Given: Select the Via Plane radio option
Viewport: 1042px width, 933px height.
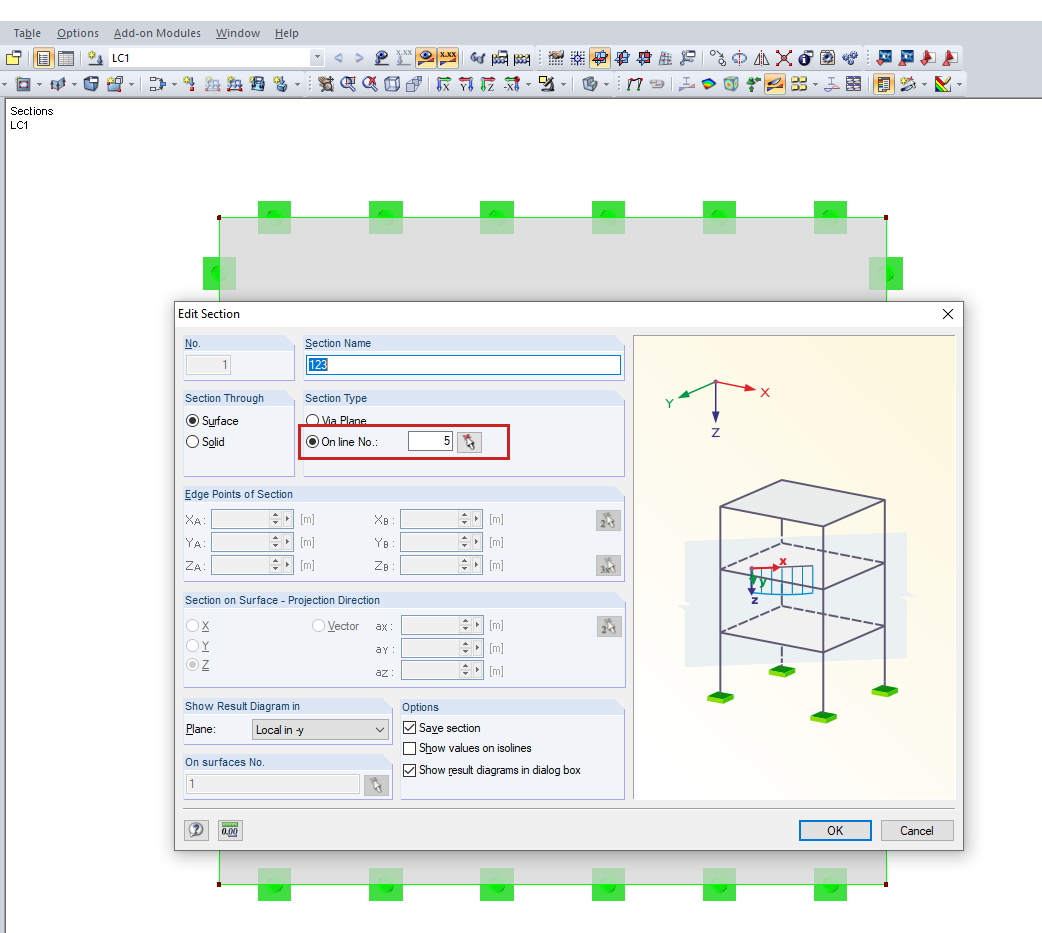Looking at the screenshot, I should point(312,421).
